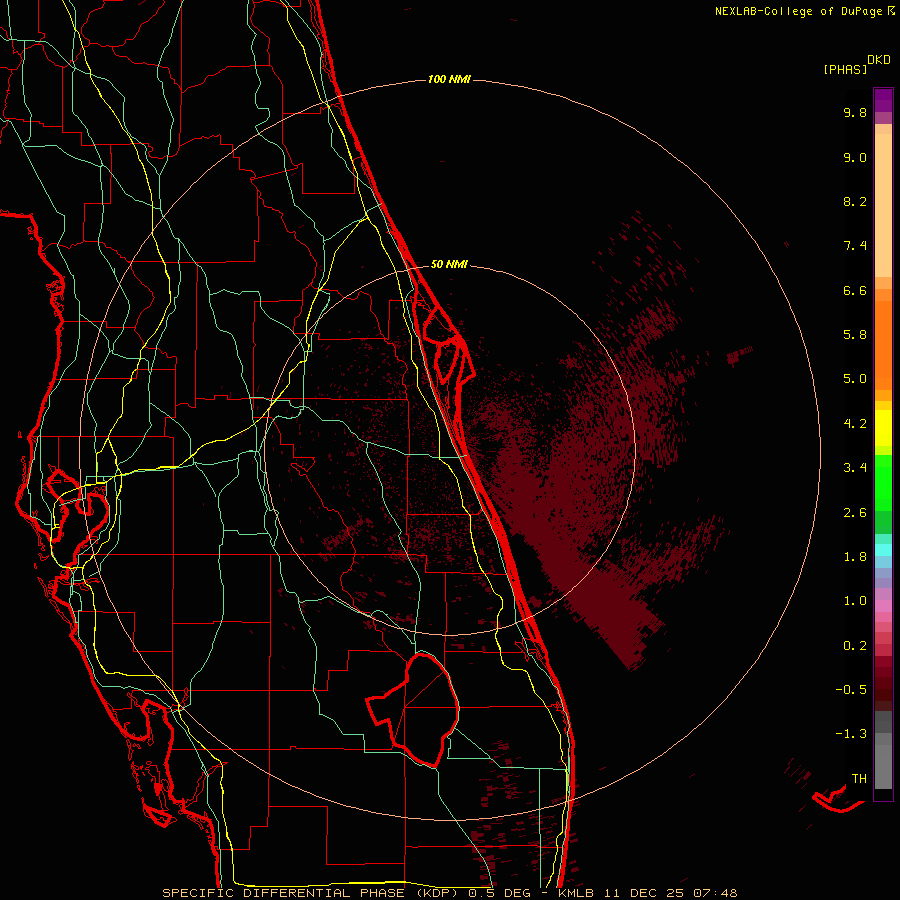900x900 pixels.
Task: Pick the cyan band on the color scale
Action: [883, 550]
